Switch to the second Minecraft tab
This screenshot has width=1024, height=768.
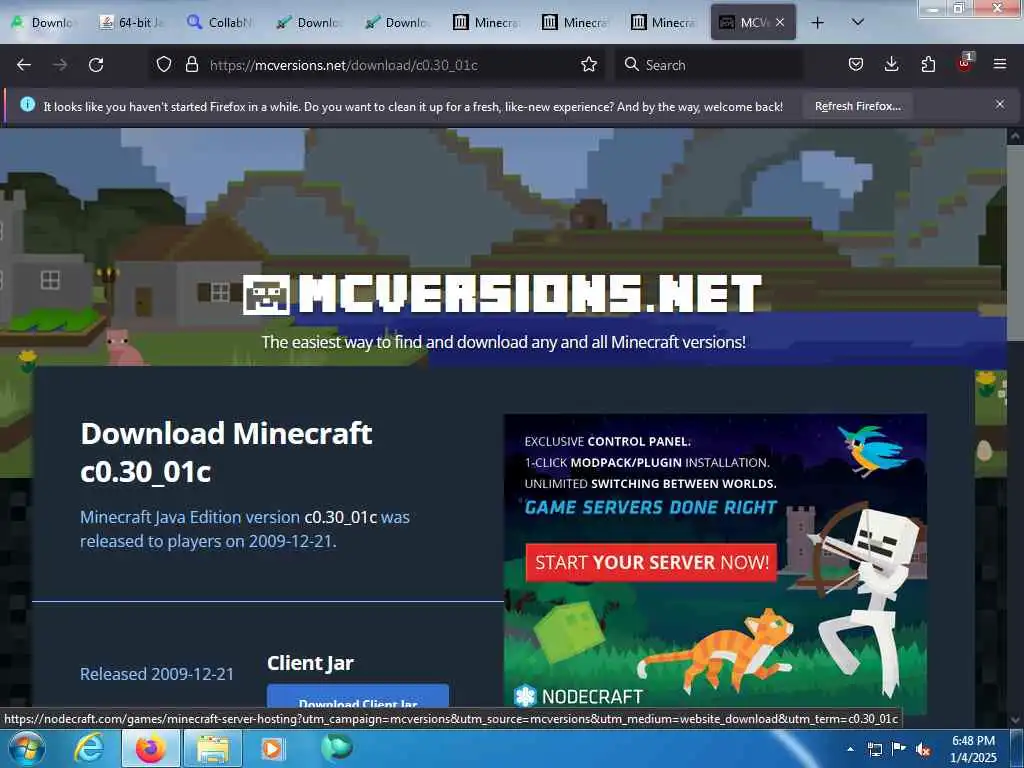(x=576, y=23)
